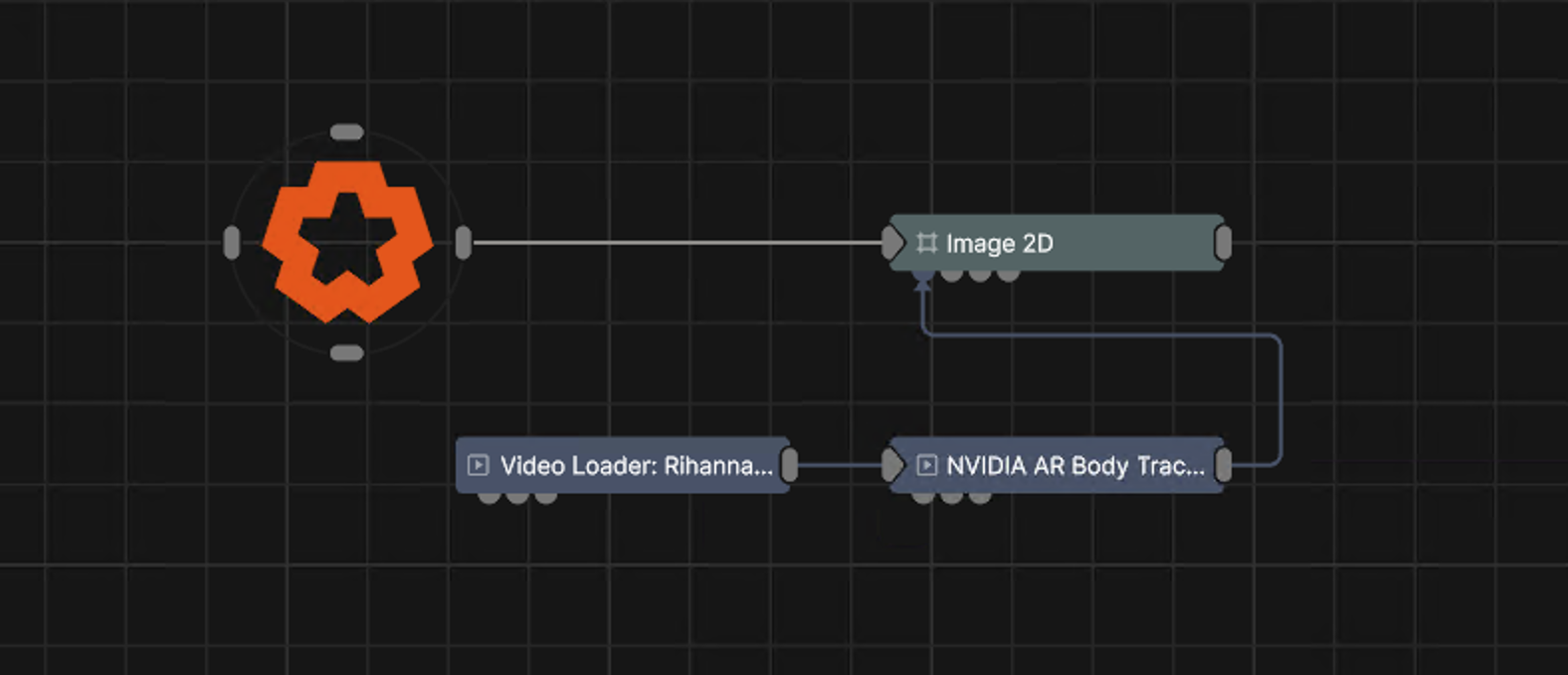
Task: Select the wire from root to Image 2D
Action: click(677, 242)
